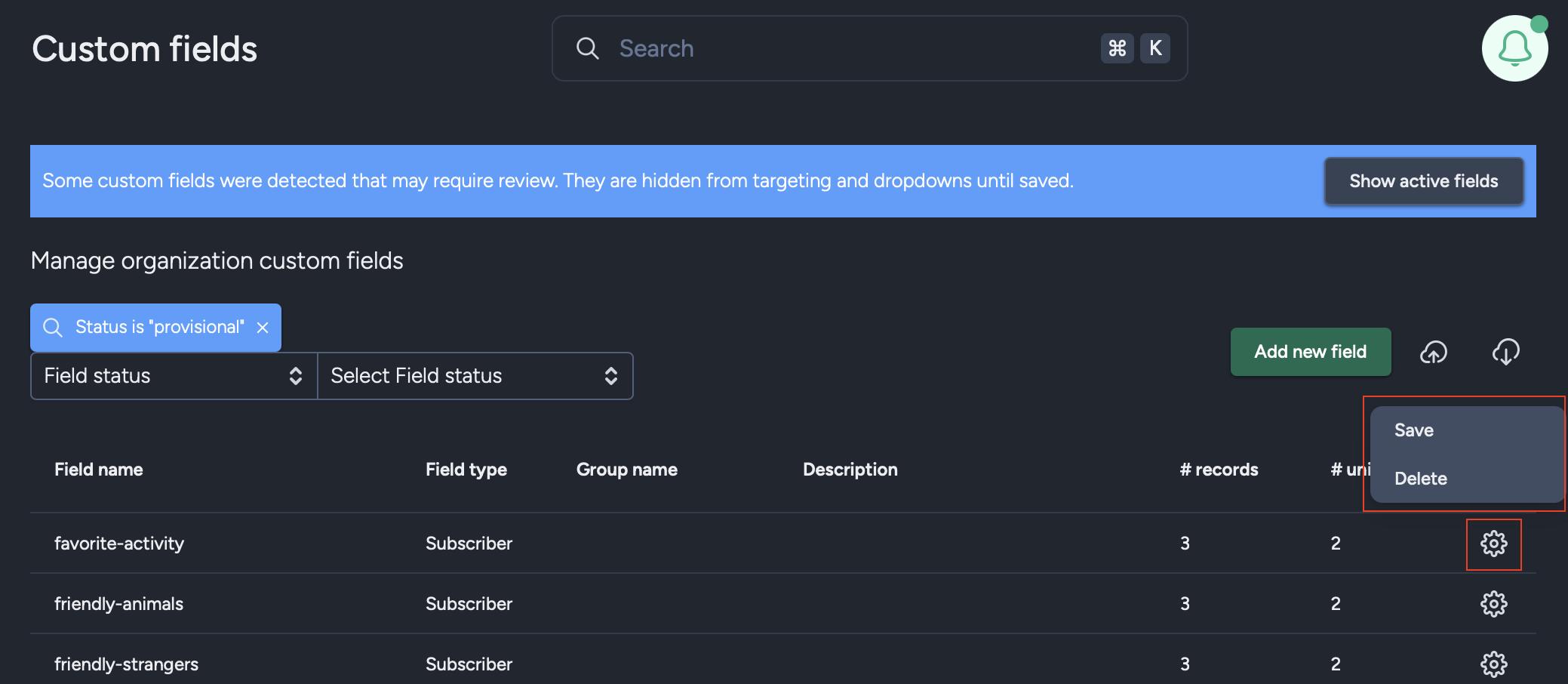Open gear menu for friendly-strangers row

pyautogui.click(x=1494, y=664)
